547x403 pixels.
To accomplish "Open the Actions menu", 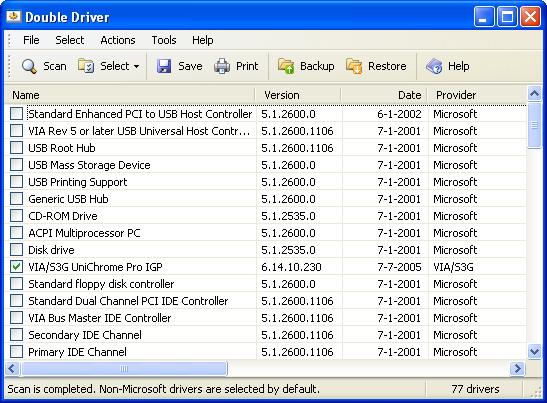I will point(118,40).
